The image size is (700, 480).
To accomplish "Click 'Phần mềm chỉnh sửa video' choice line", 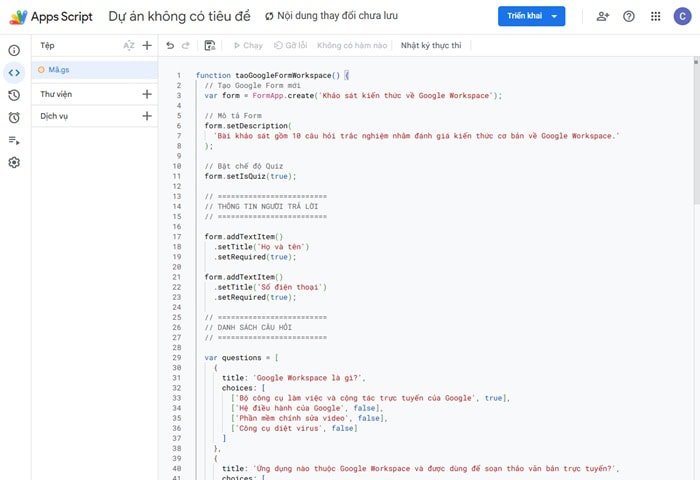I will 309,418.
